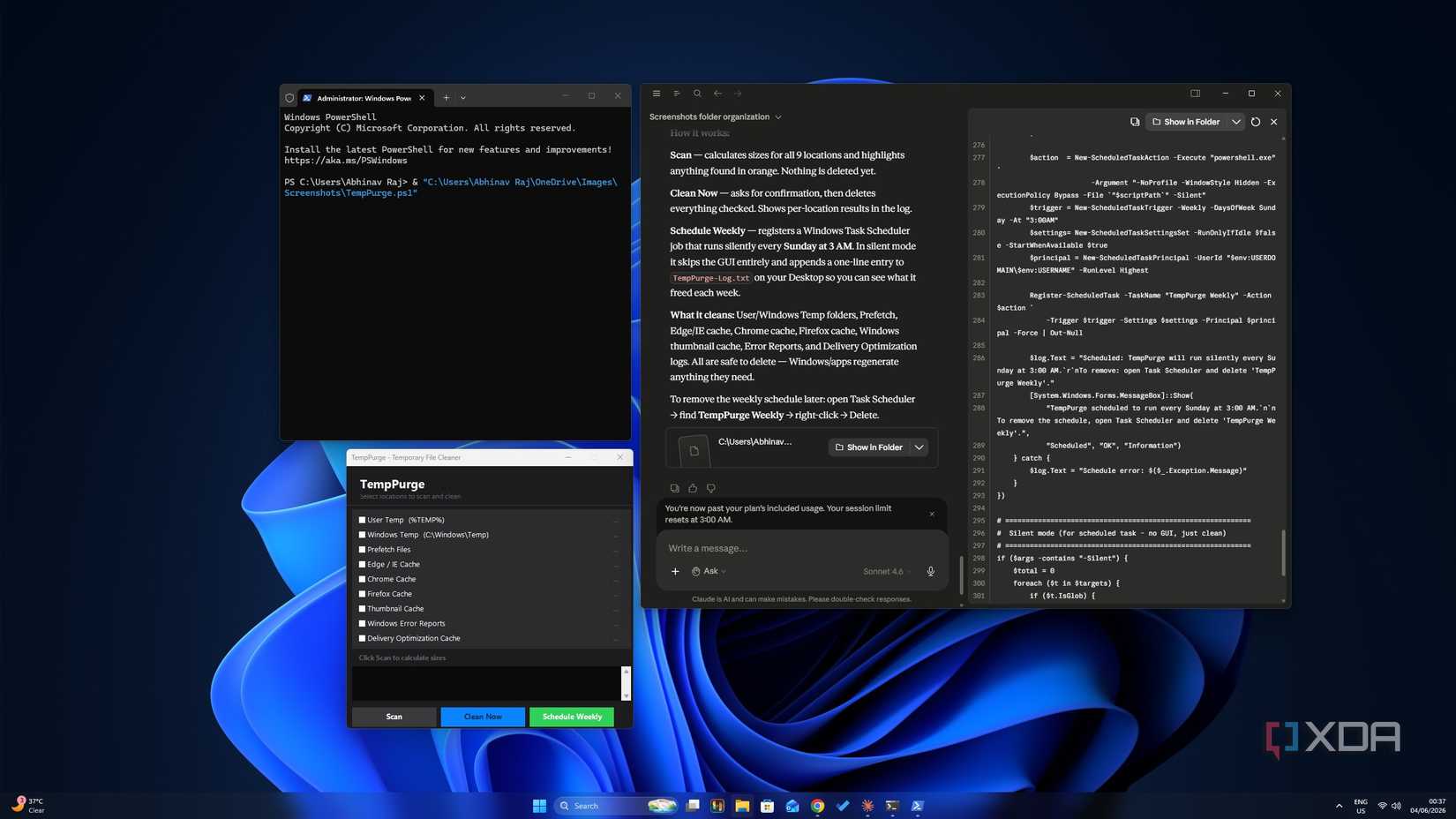Expand the Show in Folder arrow on the chat file card
1456x819 pixels.
coord(919,447)
